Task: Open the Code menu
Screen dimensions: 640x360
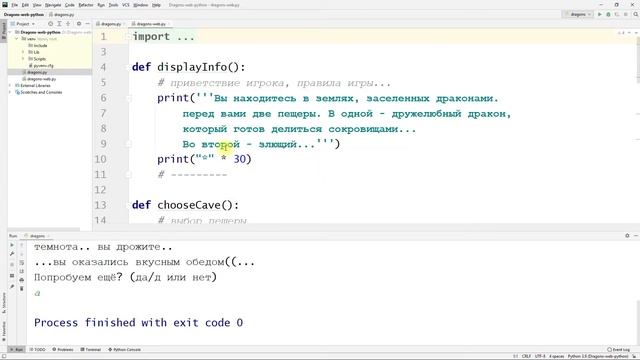Action: [x=70, y=5]
